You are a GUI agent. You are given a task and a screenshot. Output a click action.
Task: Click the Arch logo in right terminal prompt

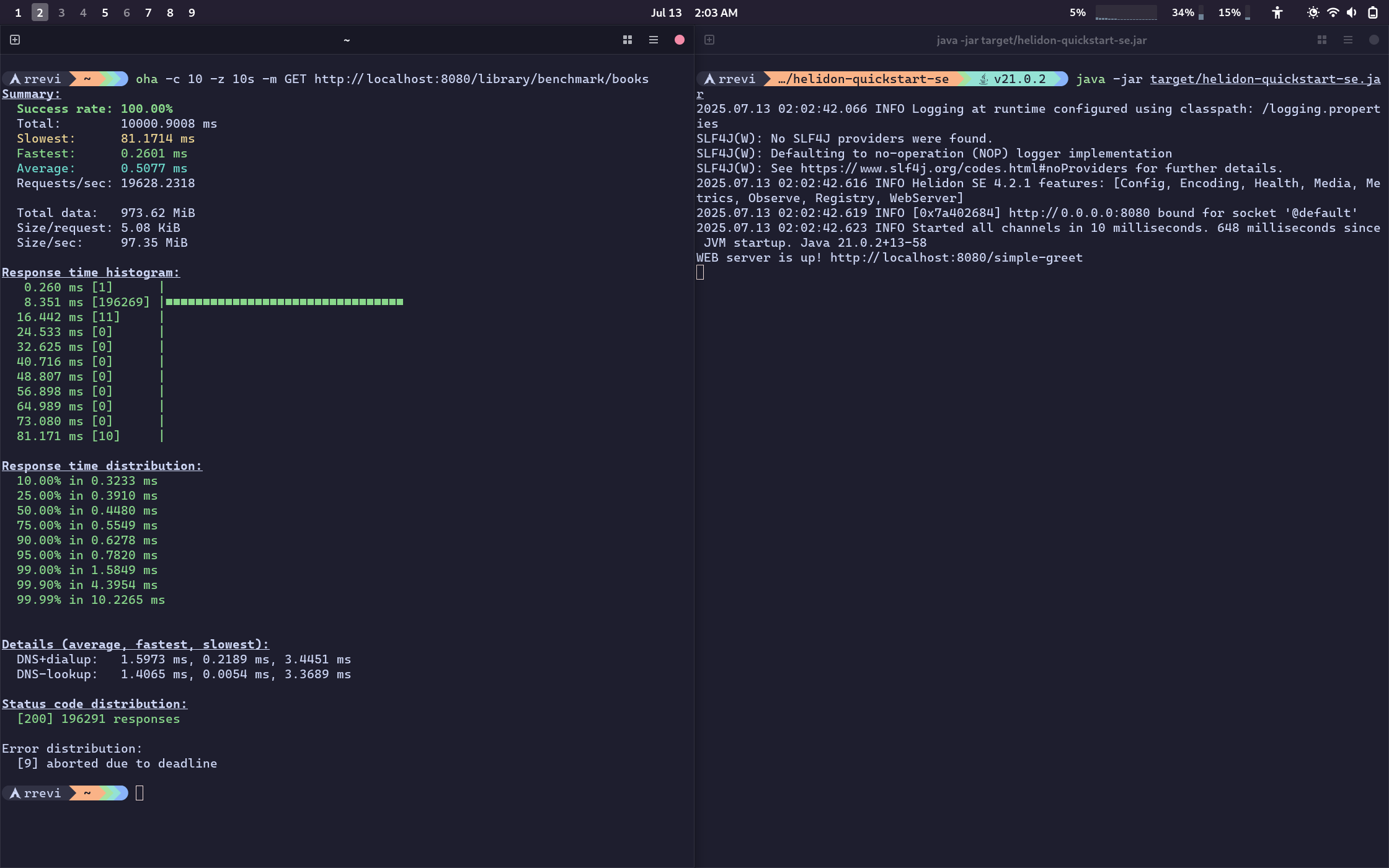tap(709, 79)
